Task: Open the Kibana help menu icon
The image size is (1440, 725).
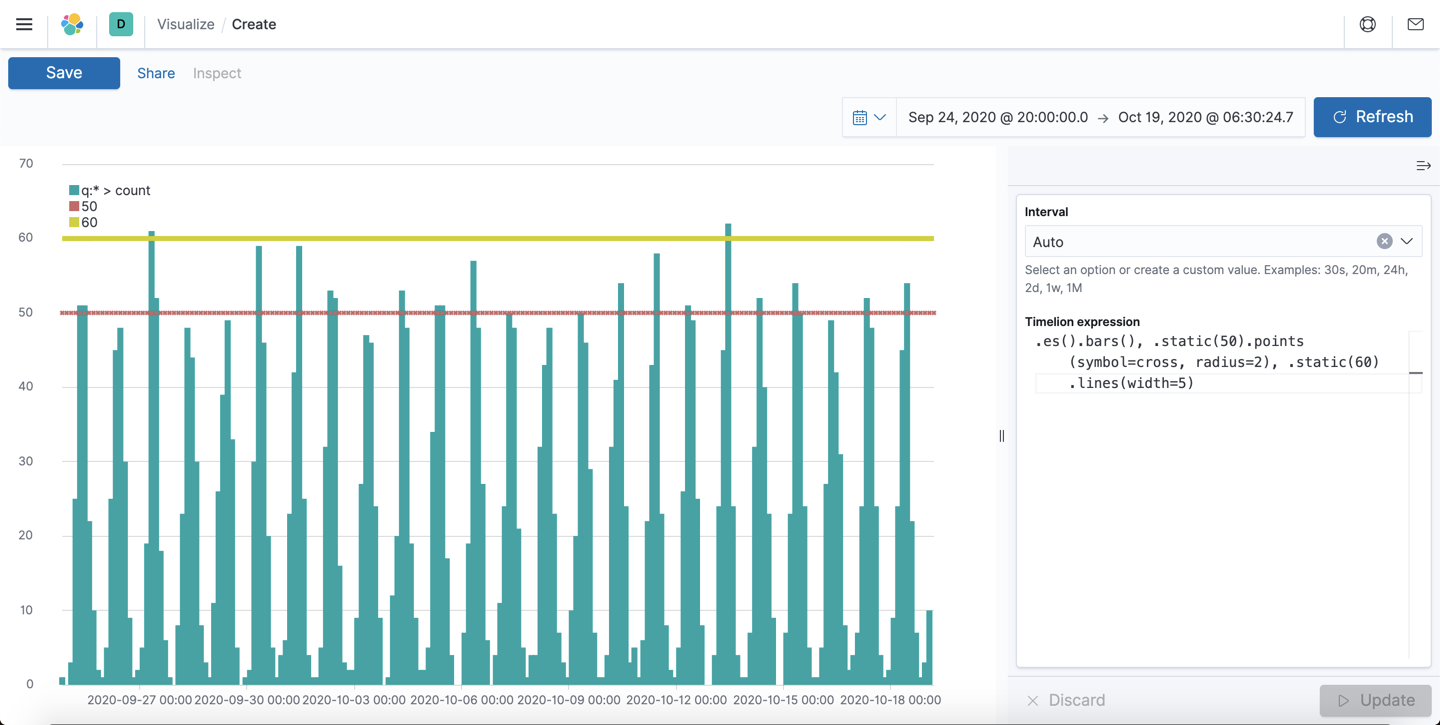Action: click(1367, 24)
